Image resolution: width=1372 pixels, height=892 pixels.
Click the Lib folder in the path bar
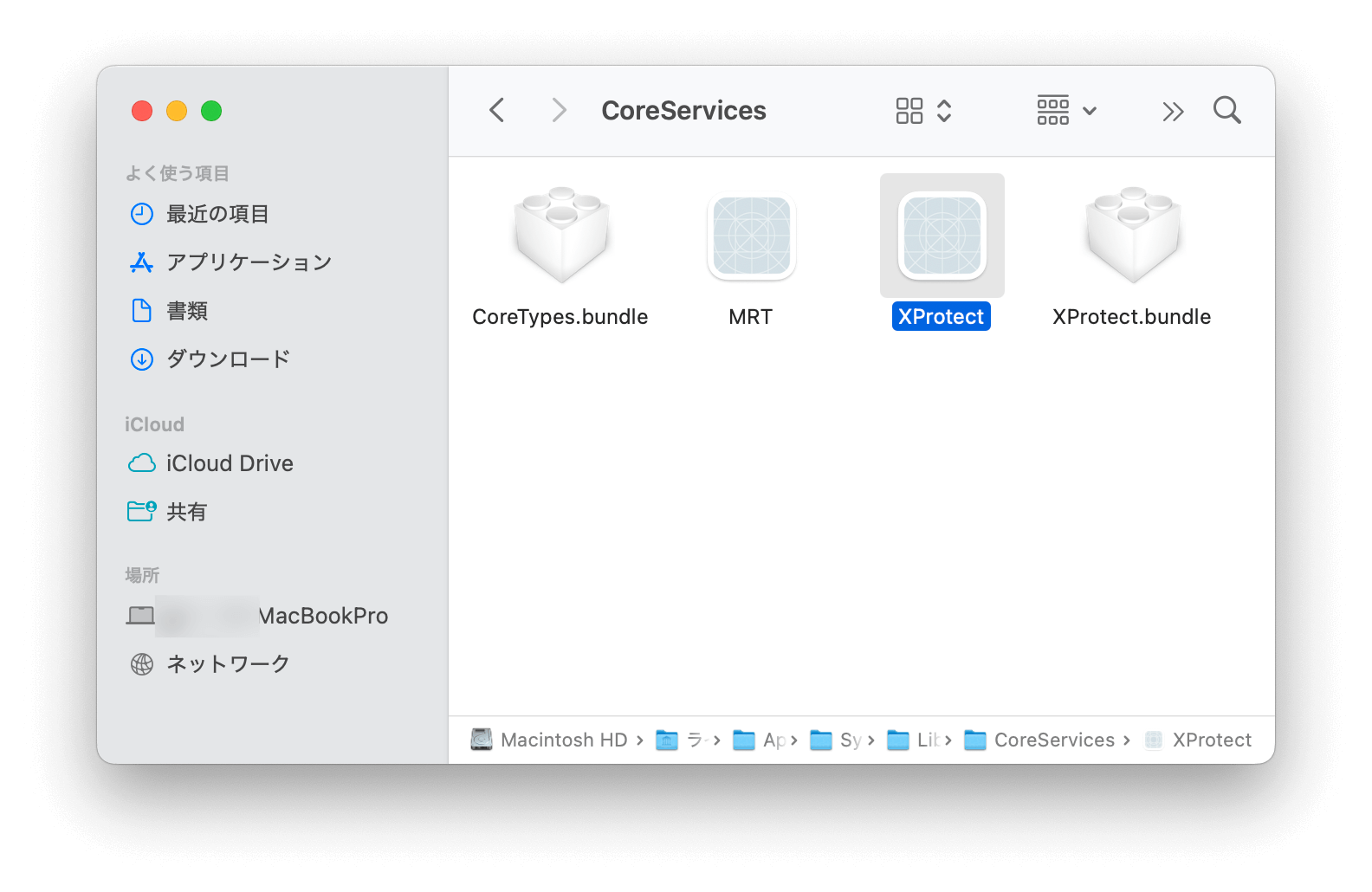(x=914, y=740)
